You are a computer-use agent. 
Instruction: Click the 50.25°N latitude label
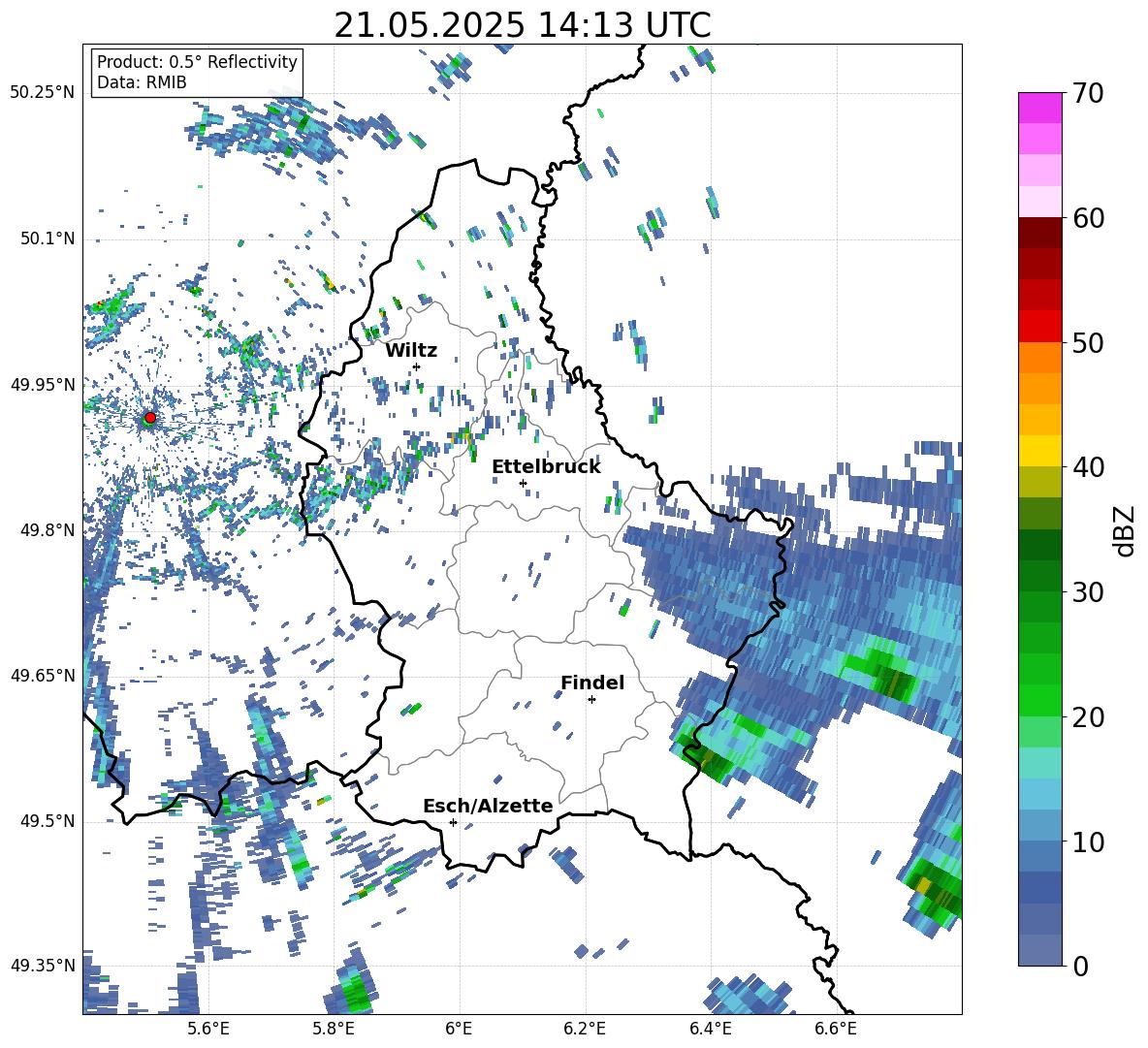(43, 93)
